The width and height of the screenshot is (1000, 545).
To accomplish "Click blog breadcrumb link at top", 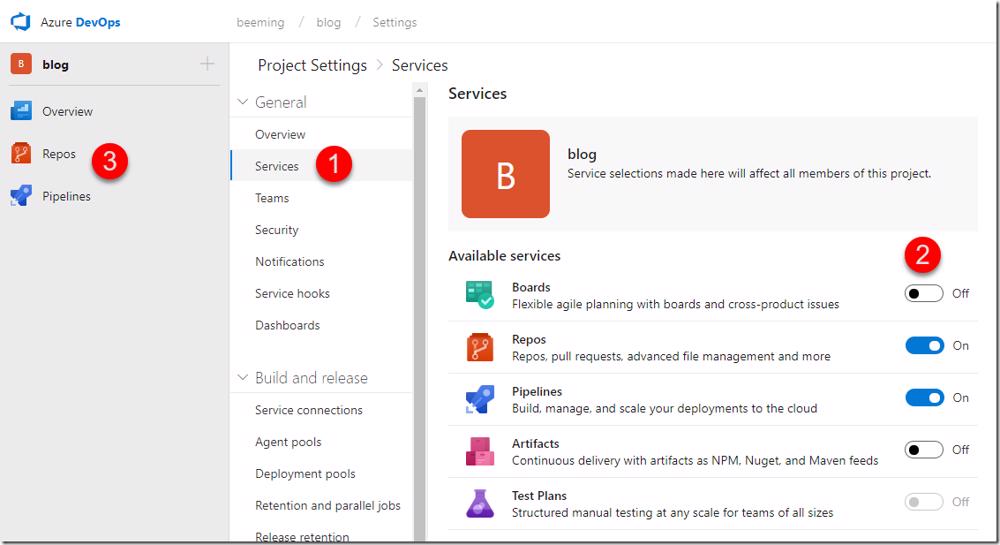I will click(x=328, y=22).
